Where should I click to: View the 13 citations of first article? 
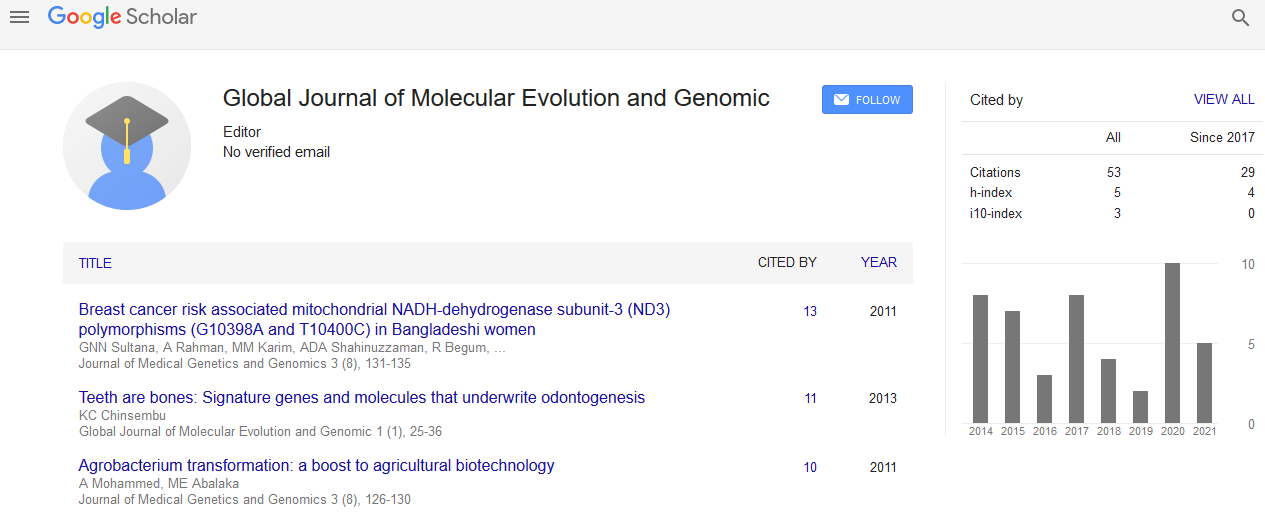click(810, 312)
